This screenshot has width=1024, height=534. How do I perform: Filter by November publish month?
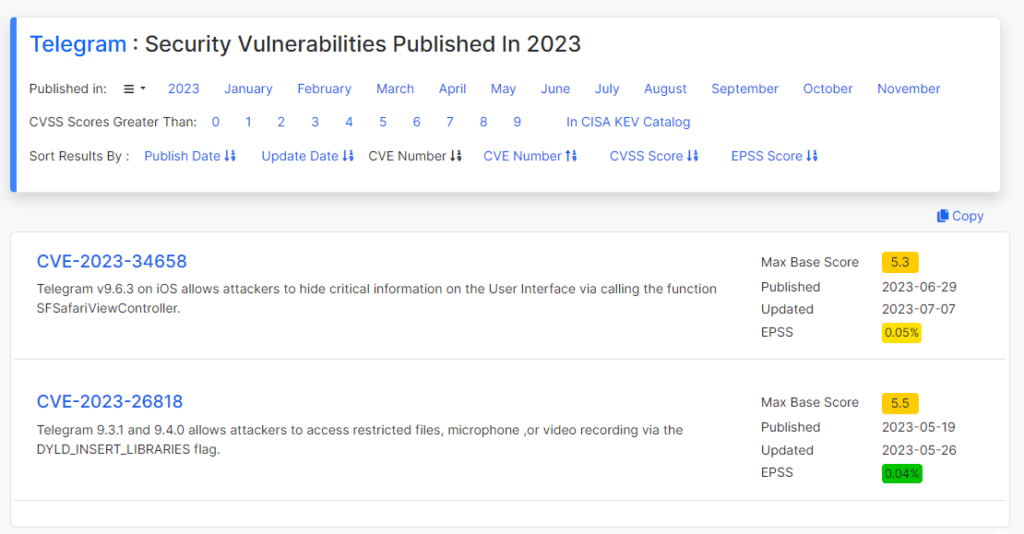tap(908, 89)
